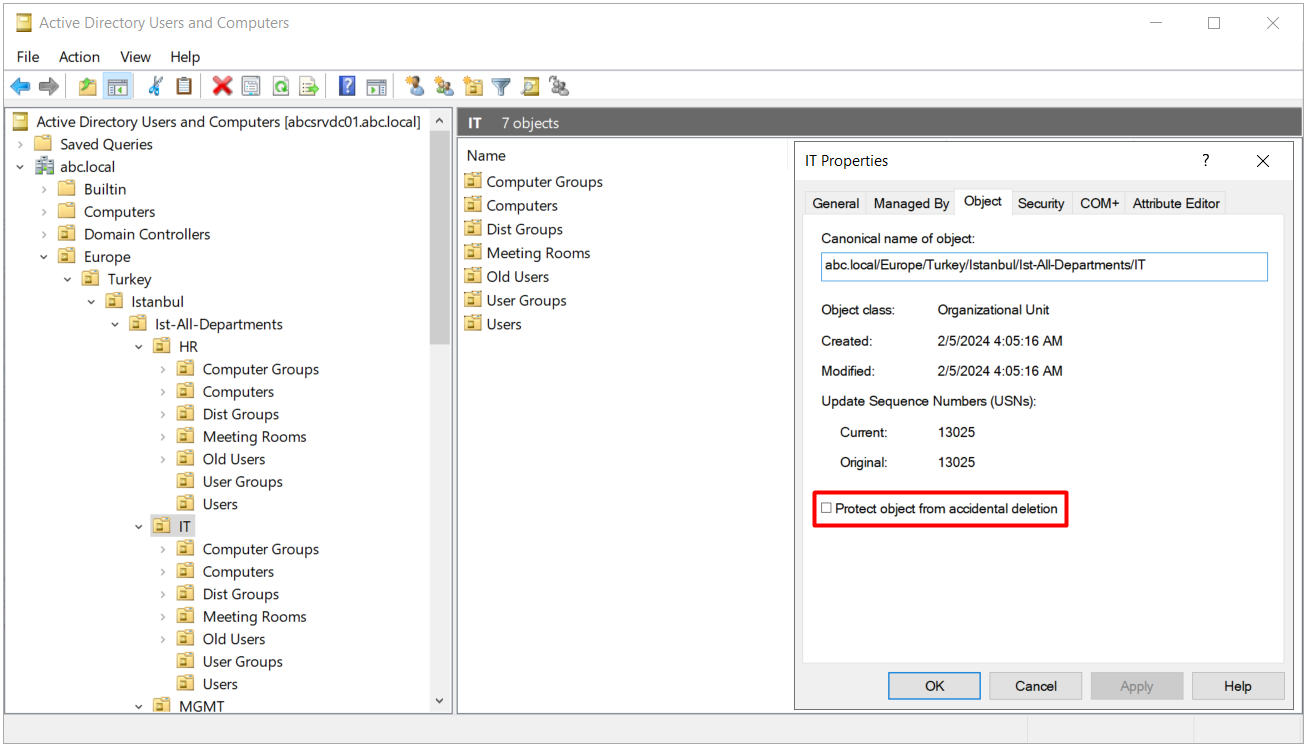Toggle the Show/Hide Console Tree toolbar icon

pyautogui.click(x=117, y=87)
